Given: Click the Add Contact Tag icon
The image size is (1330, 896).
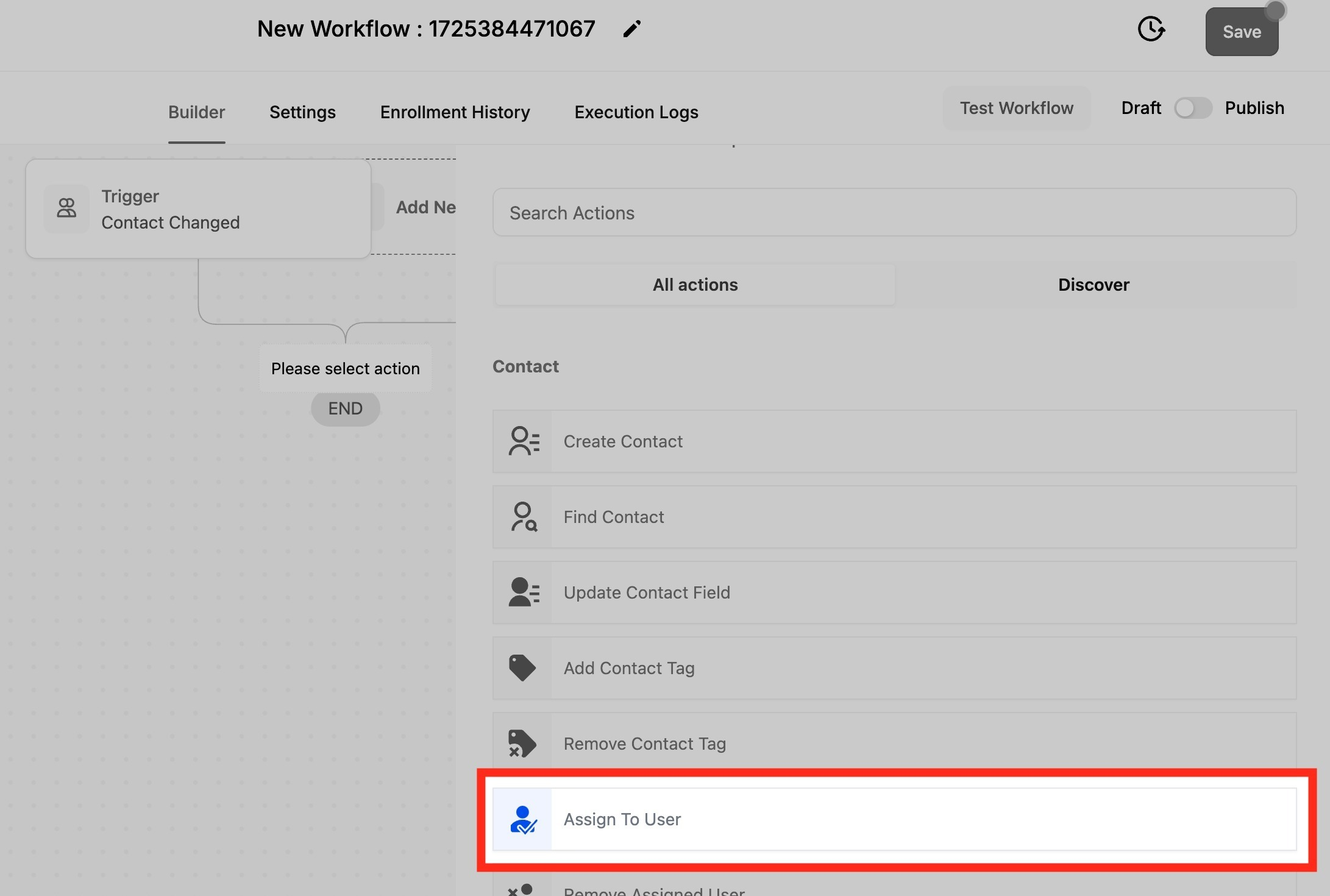Looking at the screenshot, I should coord(522,668).
